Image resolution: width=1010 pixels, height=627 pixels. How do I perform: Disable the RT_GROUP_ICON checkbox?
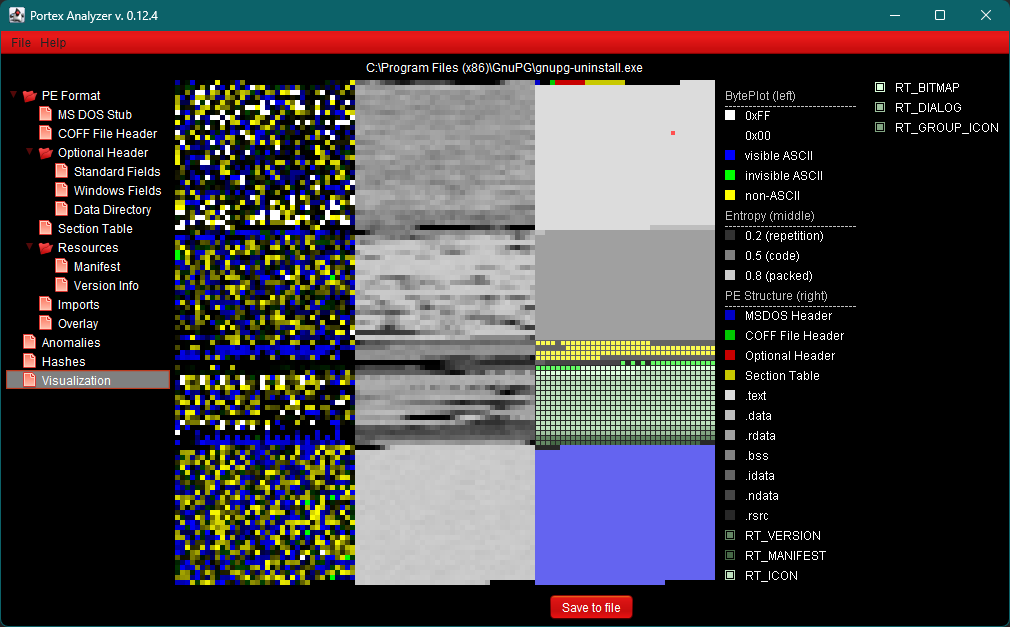coord(881,127)
